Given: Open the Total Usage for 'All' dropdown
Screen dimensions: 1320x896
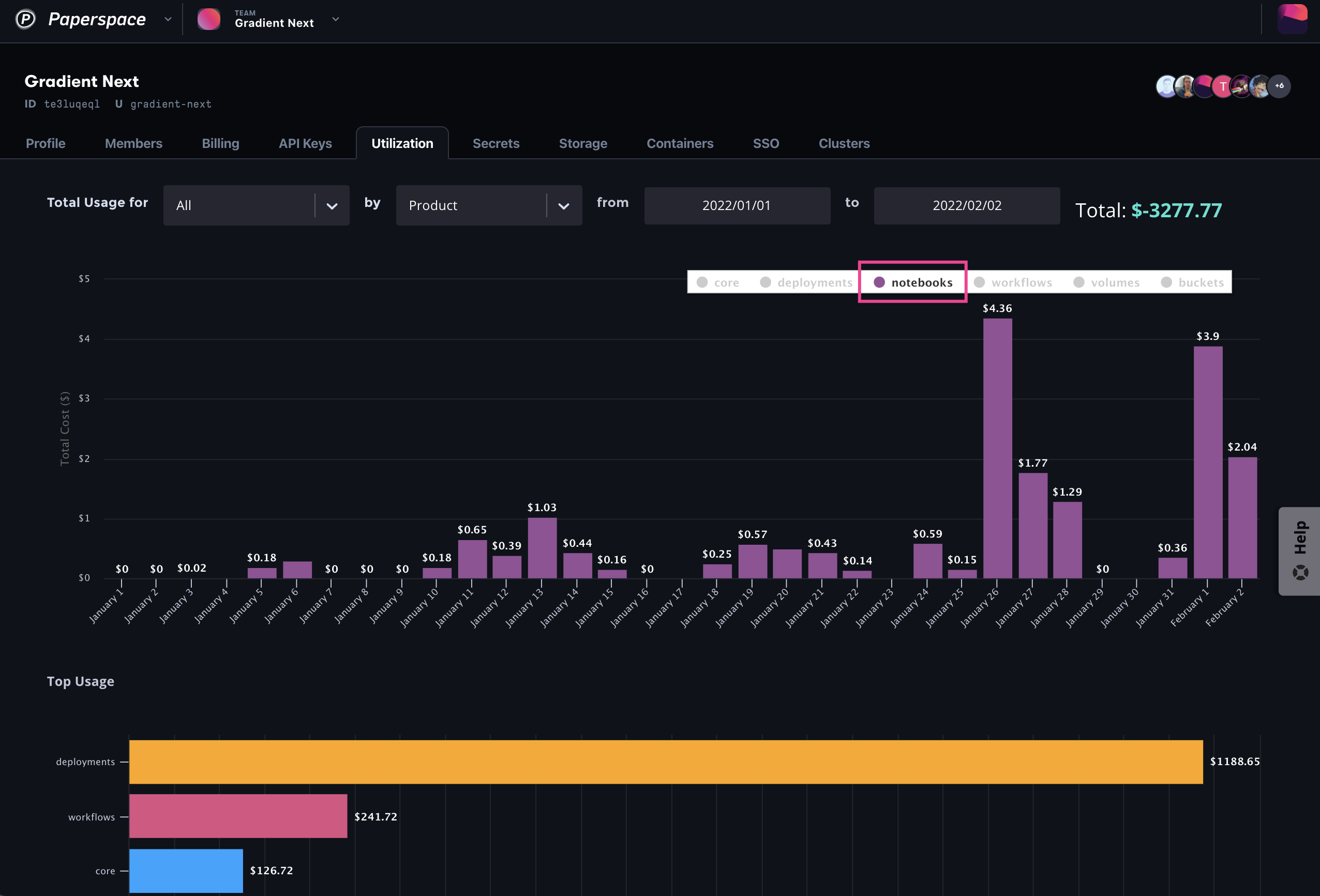Looking at the screenshot, I should point(256,205).
